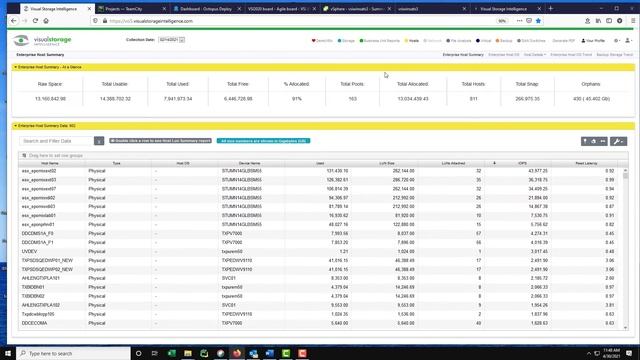Image resolution: width=640 pixels, height=360 pixels.
Task: Open the Virtual menu
Action: coord(484,41)
